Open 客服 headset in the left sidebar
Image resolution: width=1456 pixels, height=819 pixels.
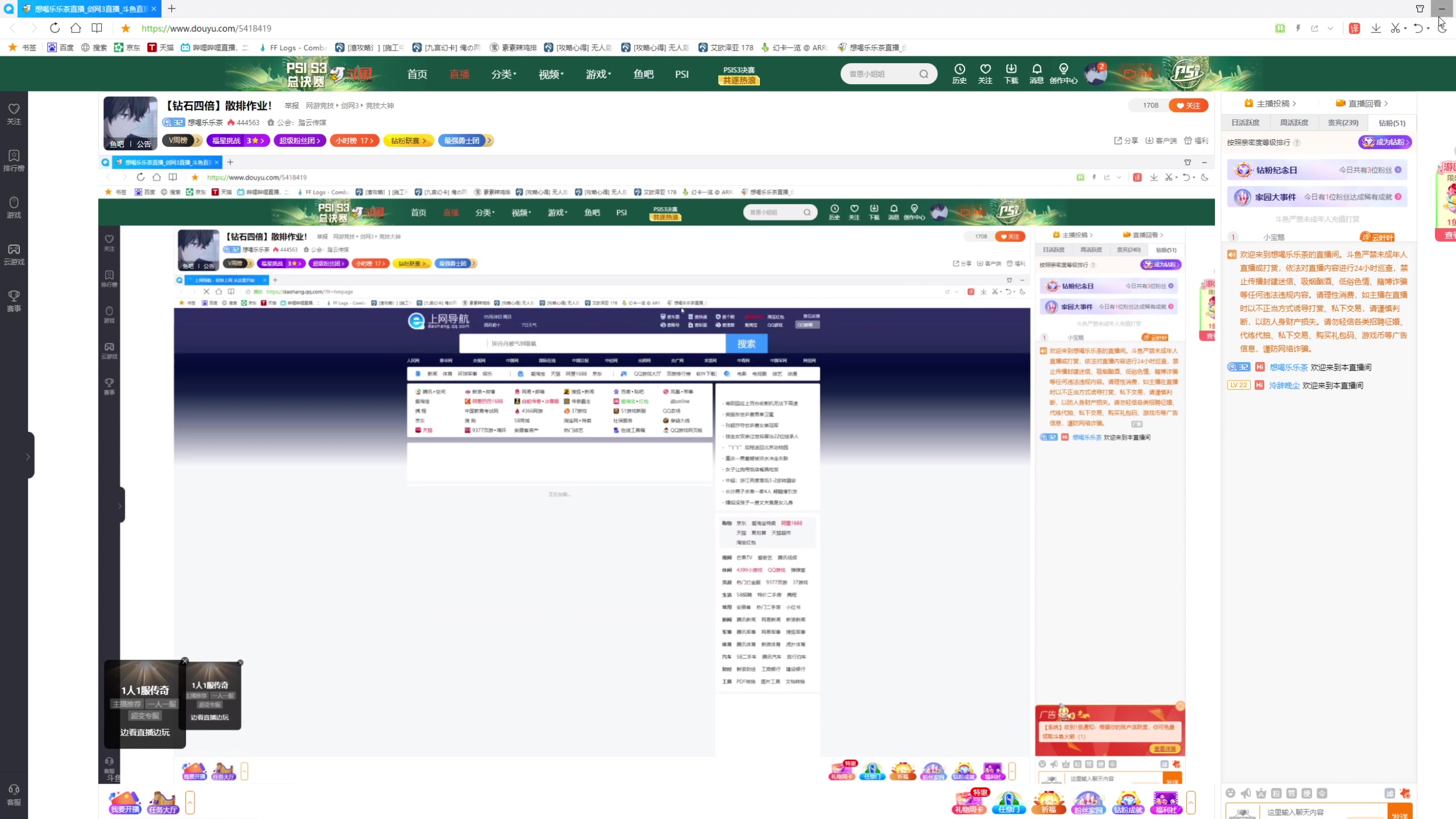pos(14,795)
